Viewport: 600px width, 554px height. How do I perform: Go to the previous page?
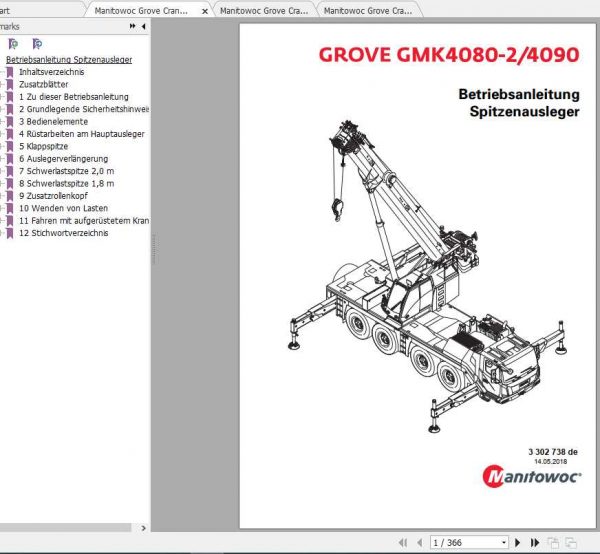420,542
